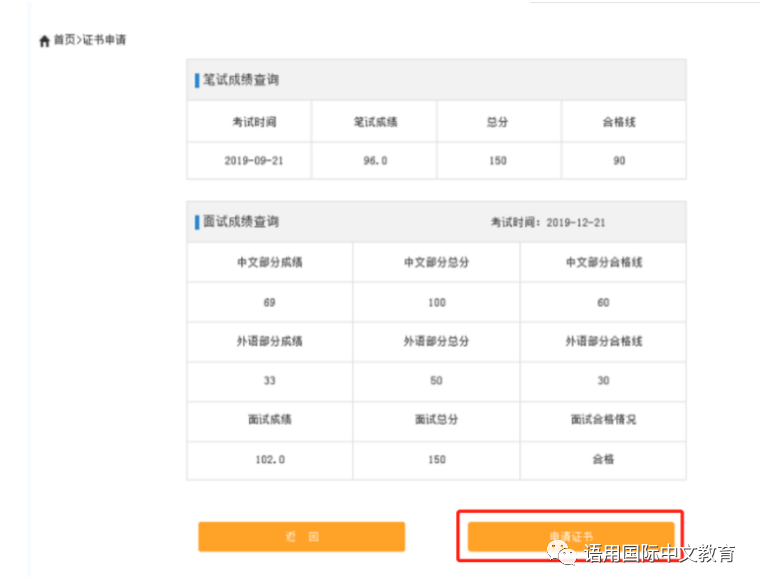Screen dimensions: 760x587
Task: Select the interview total cell 150
Action: click(x=437, y=460)
